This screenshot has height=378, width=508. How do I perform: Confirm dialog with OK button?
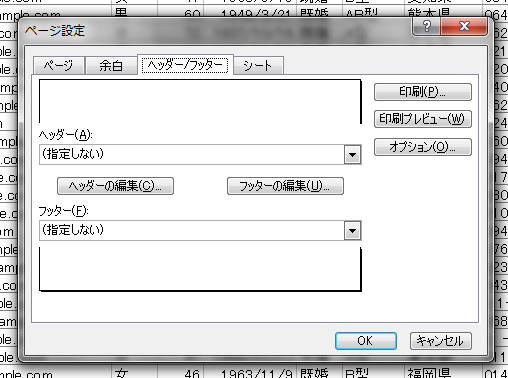(366, 341)
